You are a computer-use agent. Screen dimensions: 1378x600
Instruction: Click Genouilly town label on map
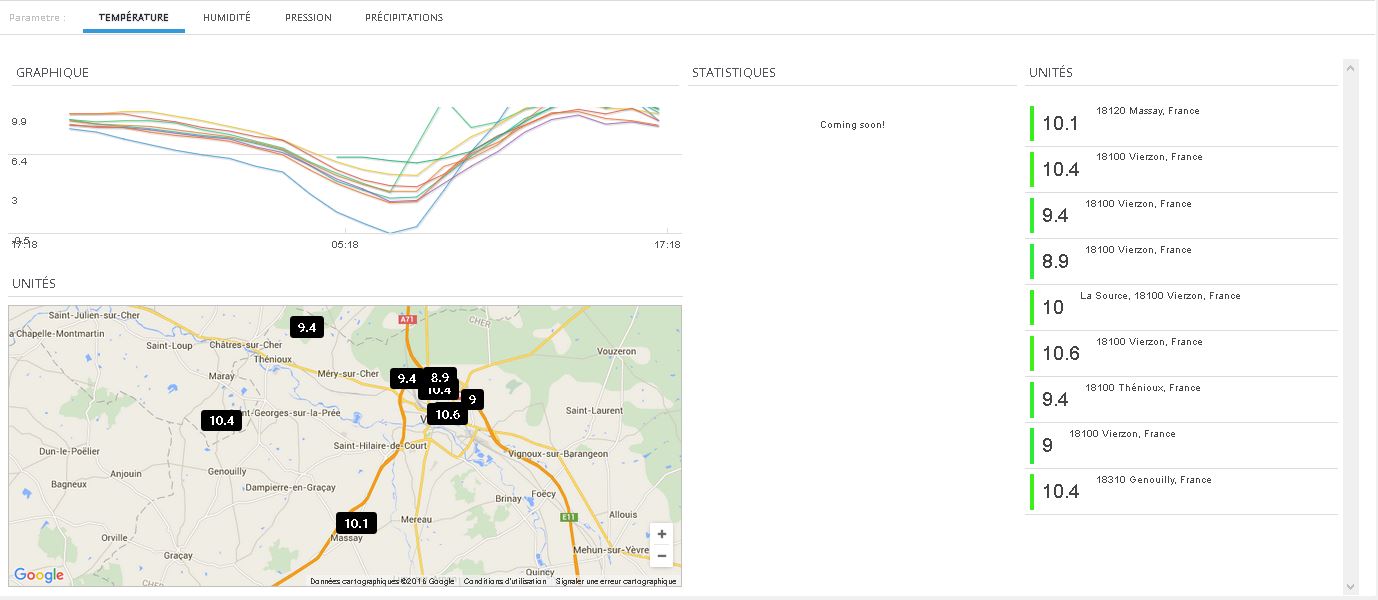tap(227, 471)
